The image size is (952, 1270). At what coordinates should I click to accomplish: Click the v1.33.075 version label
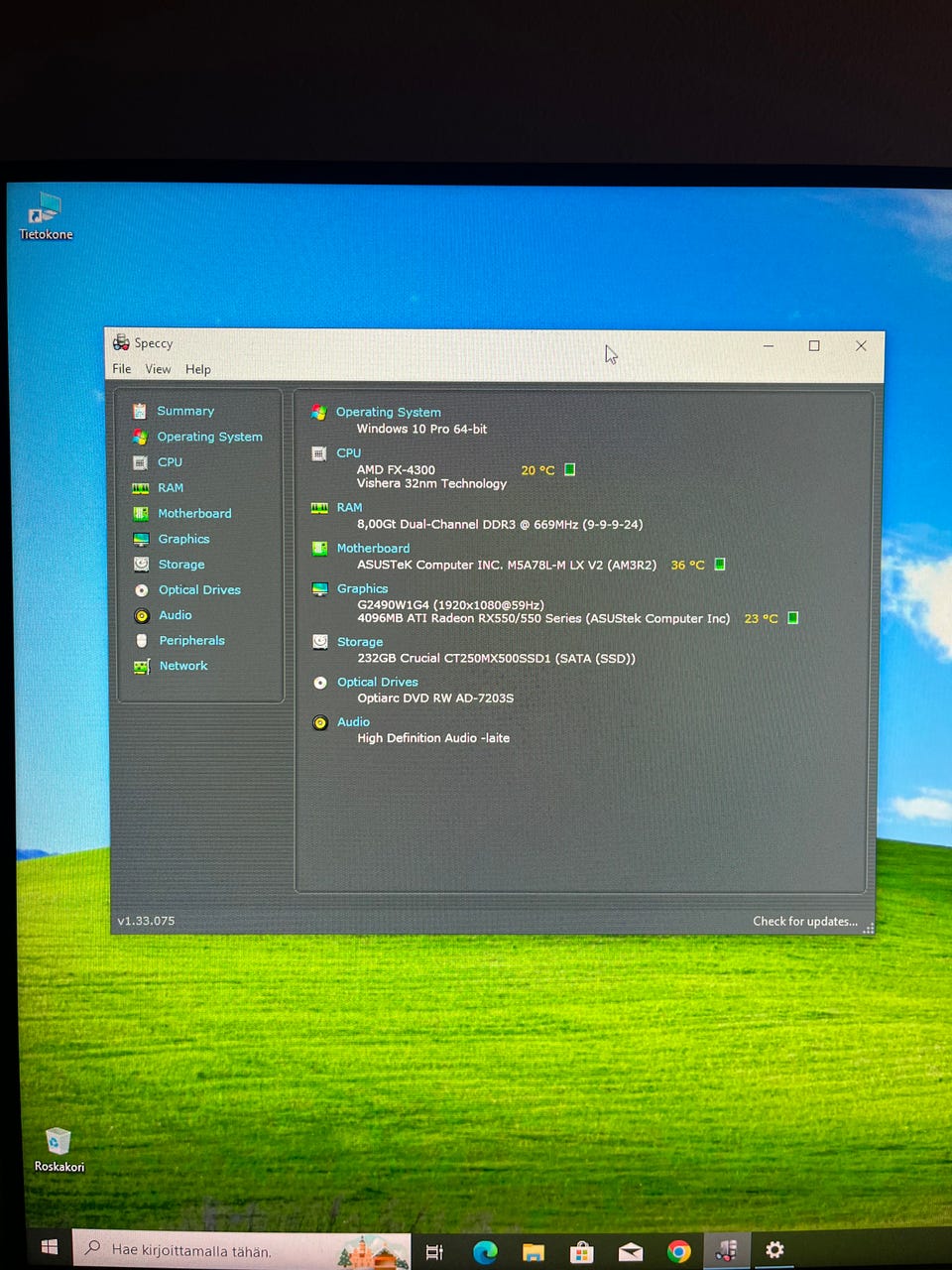146,921
